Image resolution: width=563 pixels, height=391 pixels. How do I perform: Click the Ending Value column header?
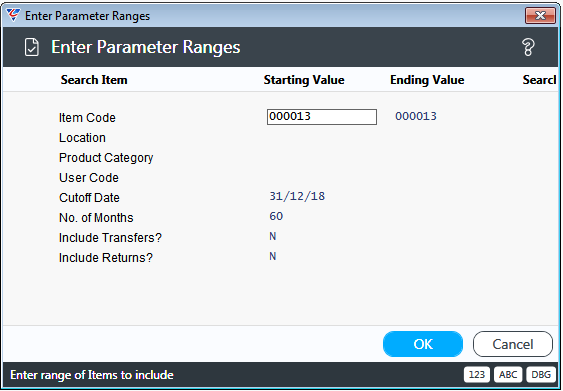(x=427, y=80)
